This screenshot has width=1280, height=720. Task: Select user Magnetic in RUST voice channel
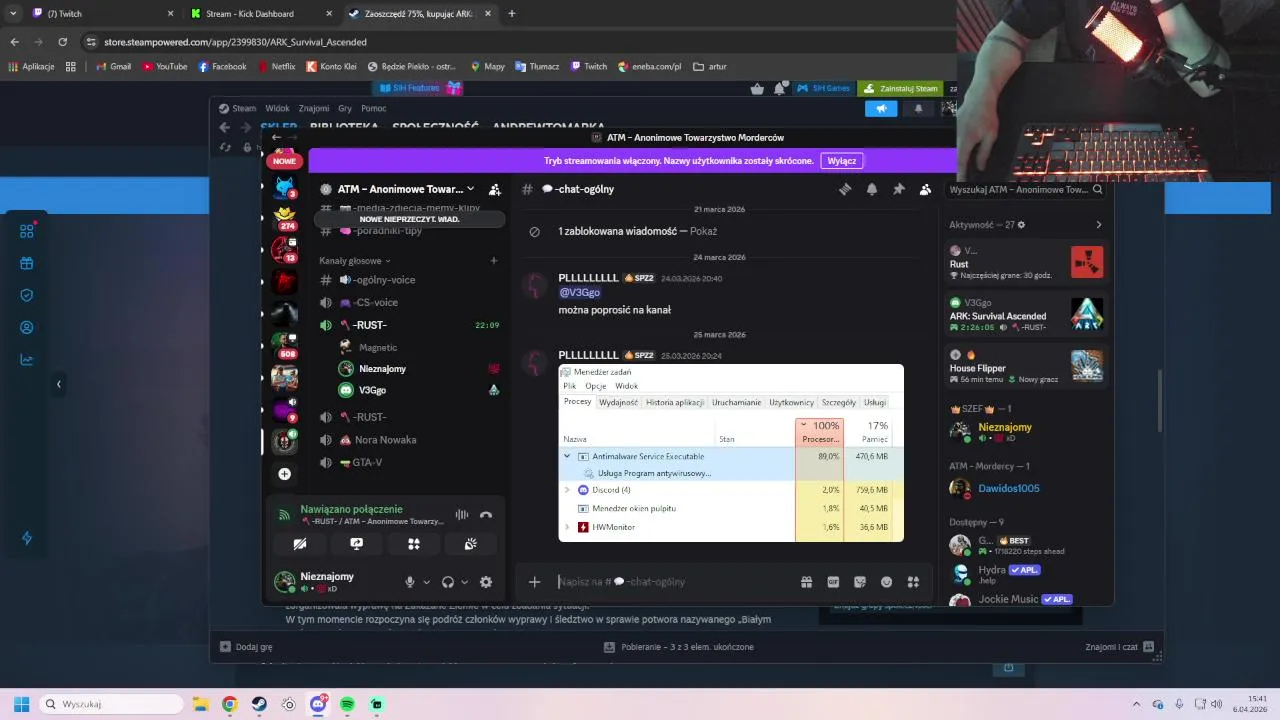click(378, 347)
